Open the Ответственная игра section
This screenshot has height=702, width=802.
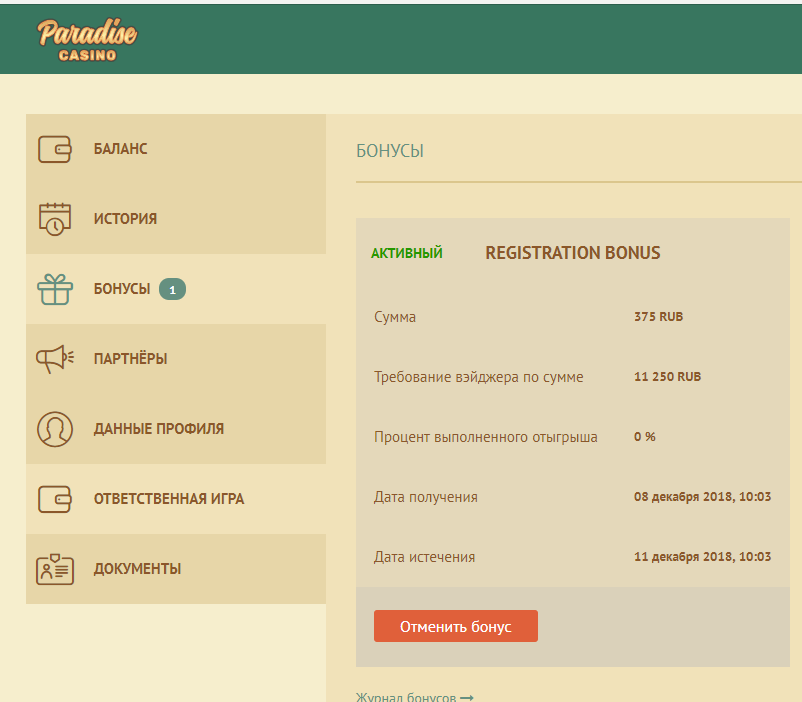[176, 499]
